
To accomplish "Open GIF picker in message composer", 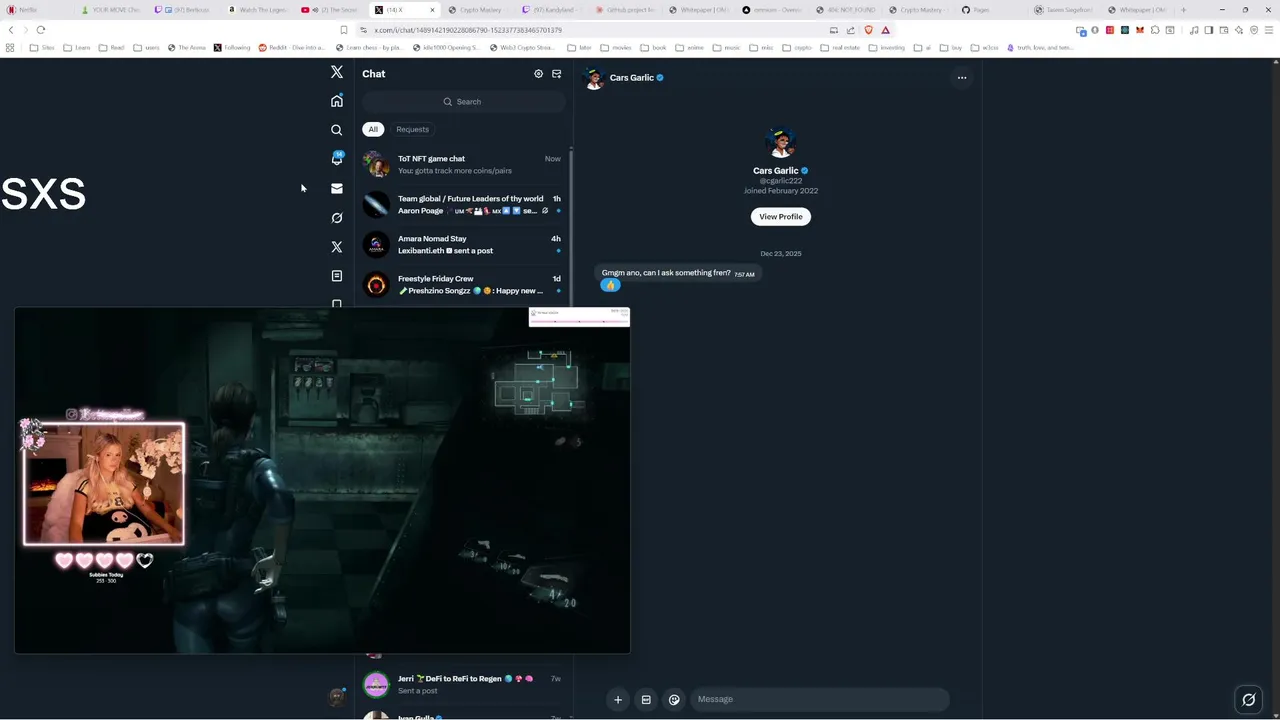I will point(646,700).
